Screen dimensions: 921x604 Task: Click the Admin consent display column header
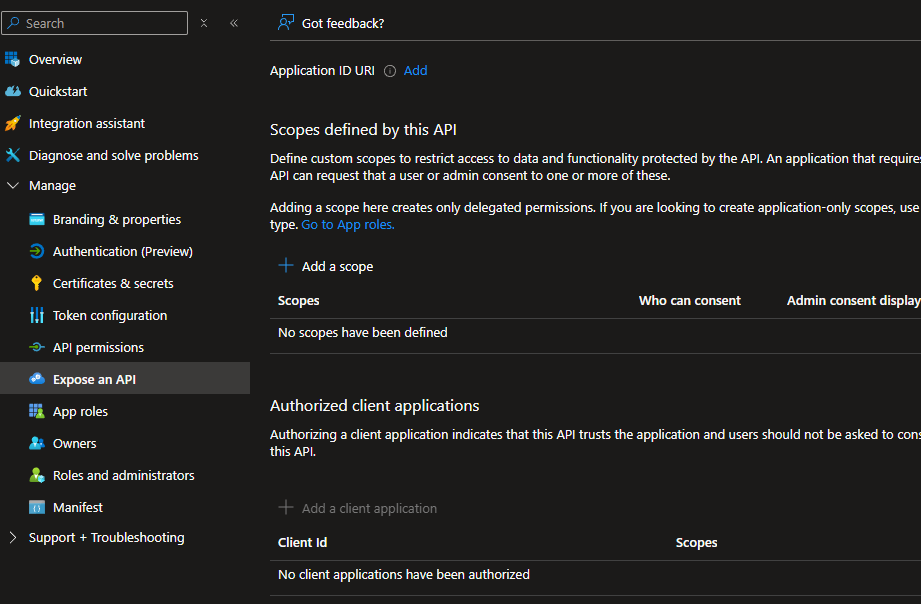click(x=853, y=300)
